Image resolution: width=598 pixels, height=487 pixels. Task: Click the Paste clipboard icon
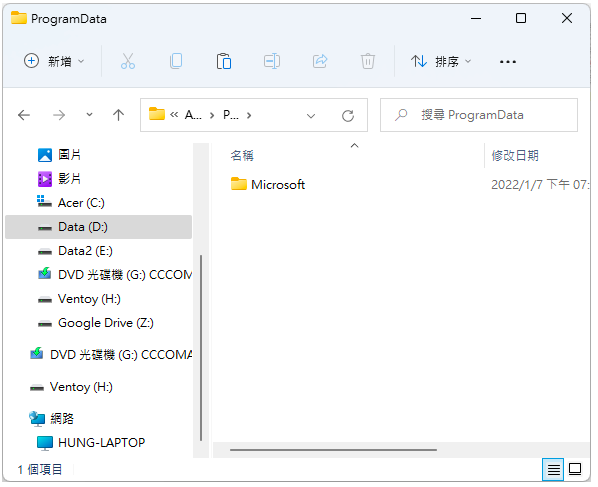[224, 61]
